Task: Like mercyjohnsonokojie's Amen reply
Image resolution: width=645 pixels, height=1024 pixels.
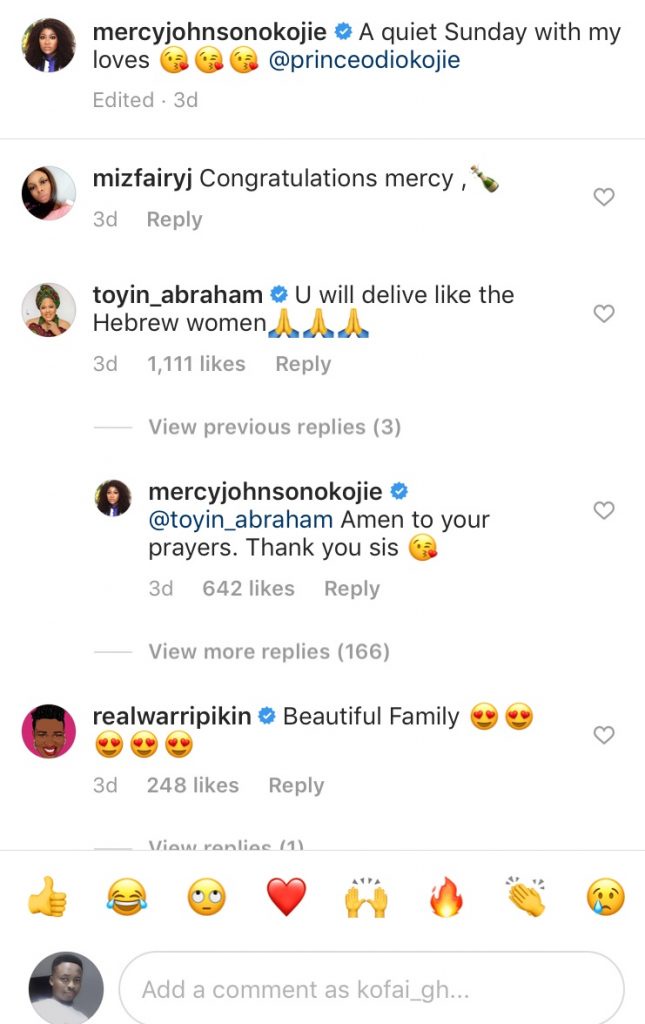Action: (x=604, y=511)
